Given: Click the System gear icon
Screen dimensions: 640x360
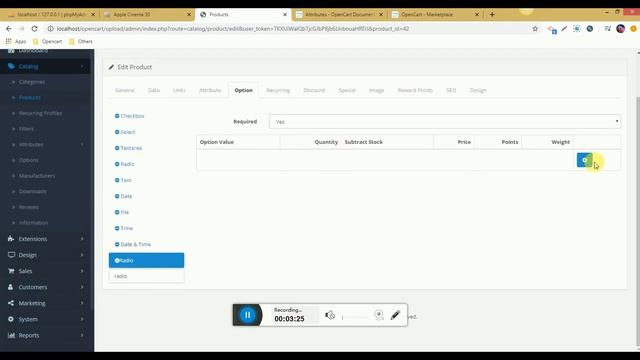Looking at the screenshot, I should 11,319.
